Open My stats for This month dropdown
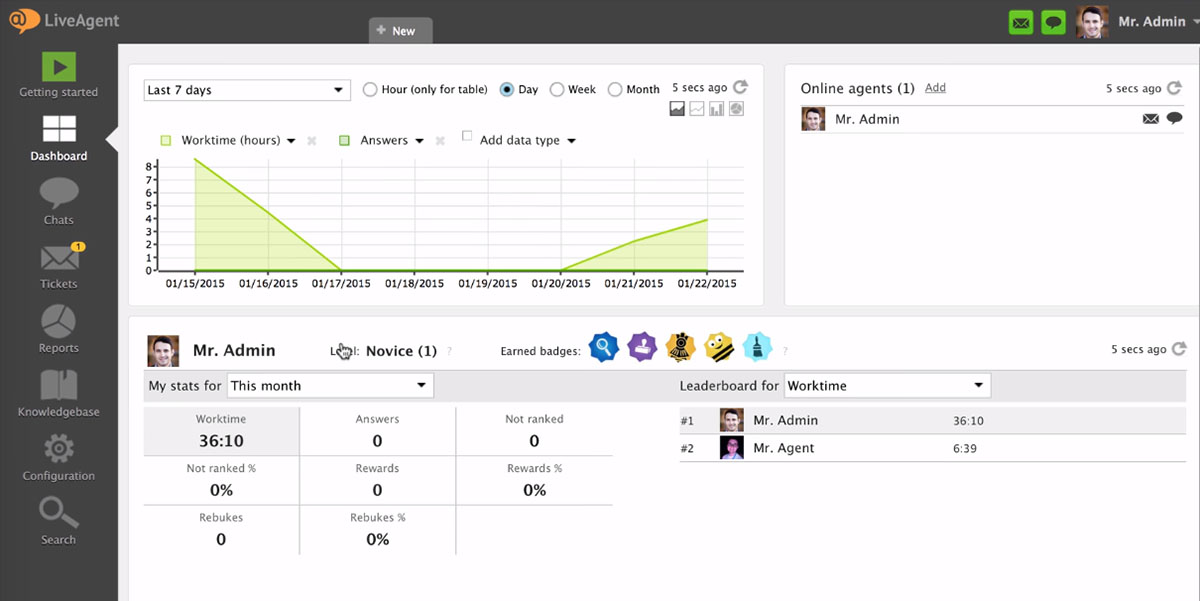 330,386
